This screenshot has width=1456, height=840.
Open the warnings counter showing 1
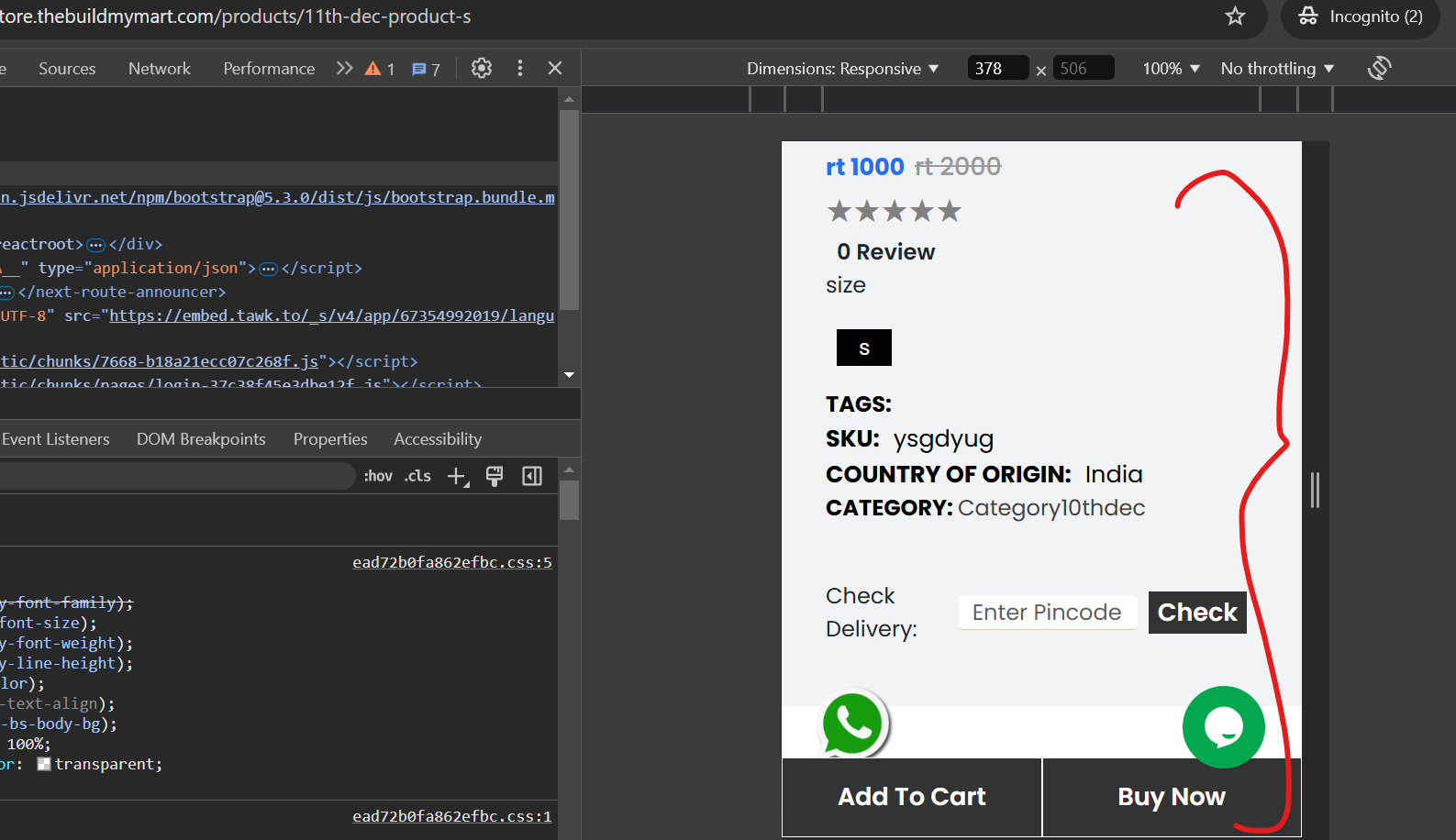tap(380, 69)
